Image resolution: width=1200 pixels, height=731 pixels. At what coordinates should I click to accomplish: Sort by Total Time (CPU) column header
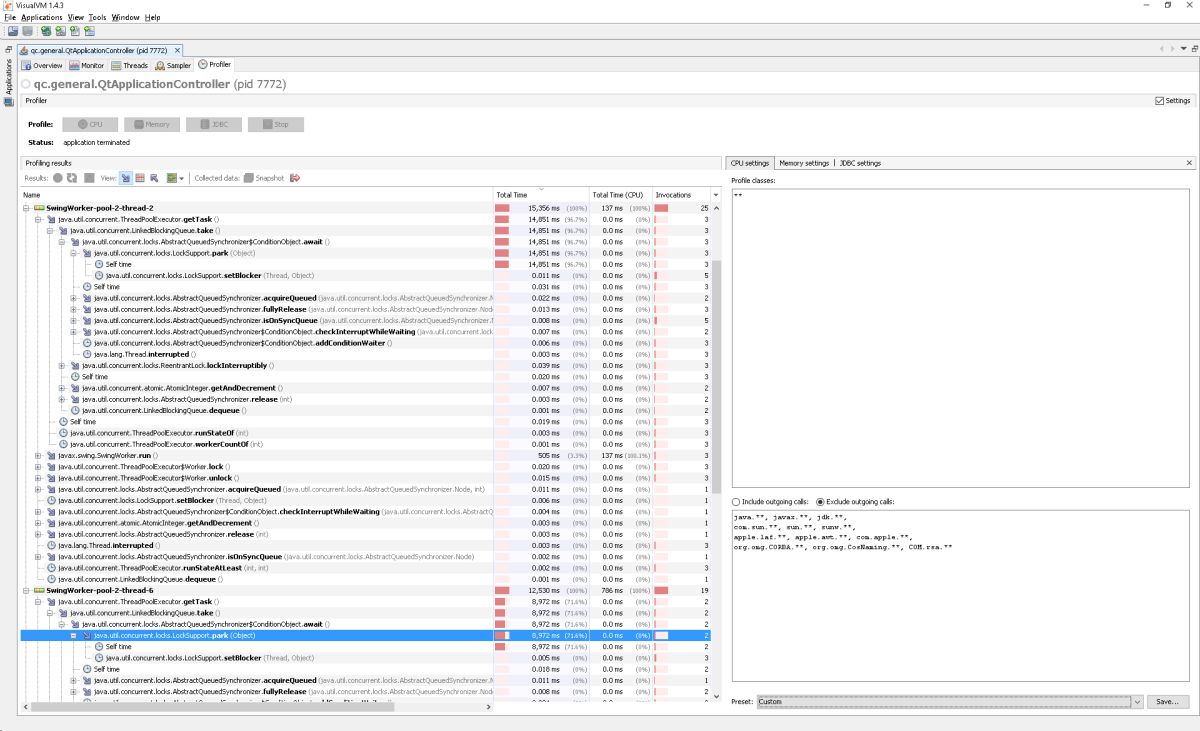pos(619,195)
